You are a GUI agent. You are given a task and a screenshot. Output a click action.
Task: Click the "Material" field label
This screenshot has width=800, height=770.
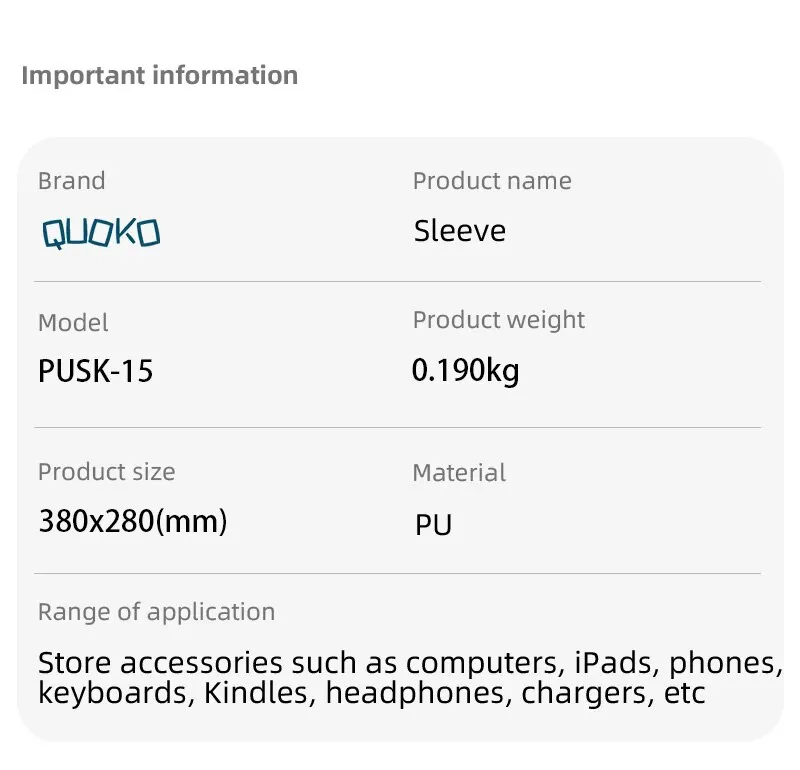459,473
